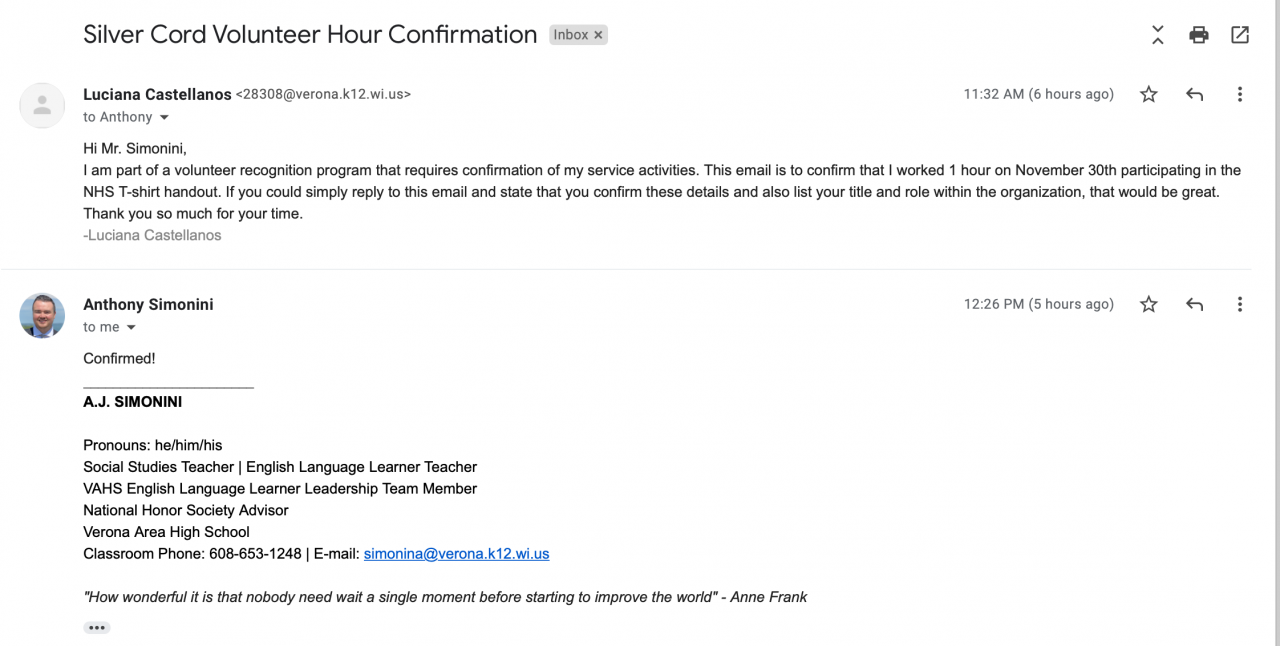Image resolution: width=1280 pixels, height=646 pixels.
Task: Show trimmed content ellipsis button
Action: point(97,628)
